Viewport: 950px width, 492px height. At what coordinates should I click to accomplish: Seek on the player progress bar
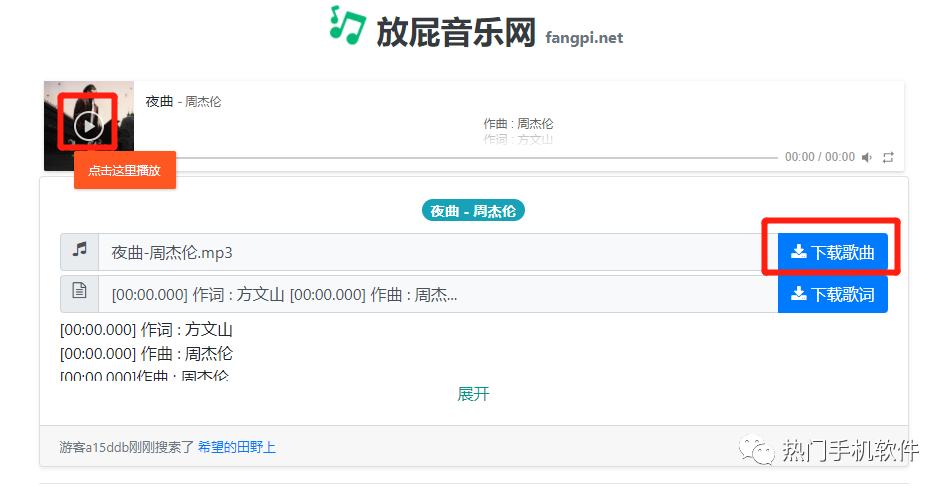point(476,158)
